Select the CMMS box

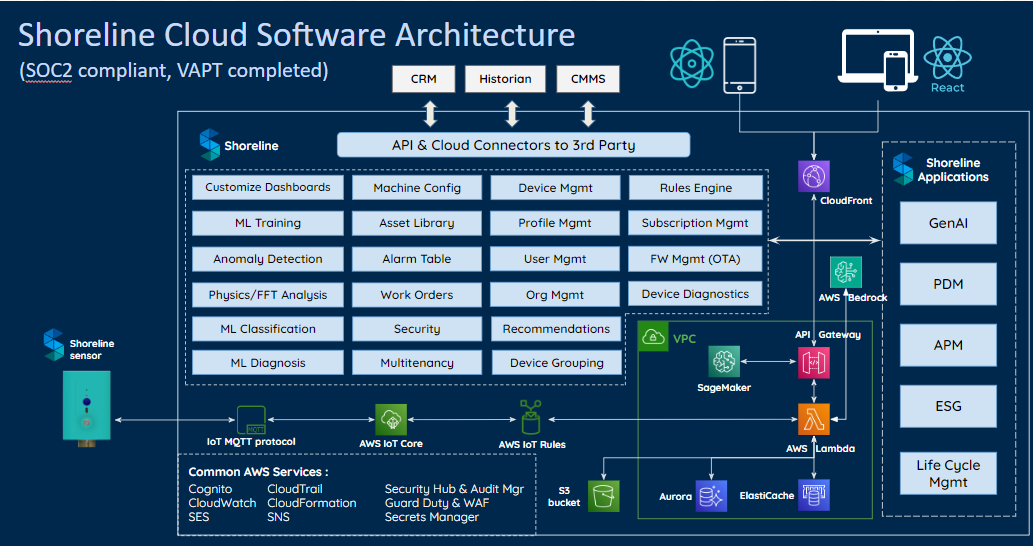coord(588,79)
